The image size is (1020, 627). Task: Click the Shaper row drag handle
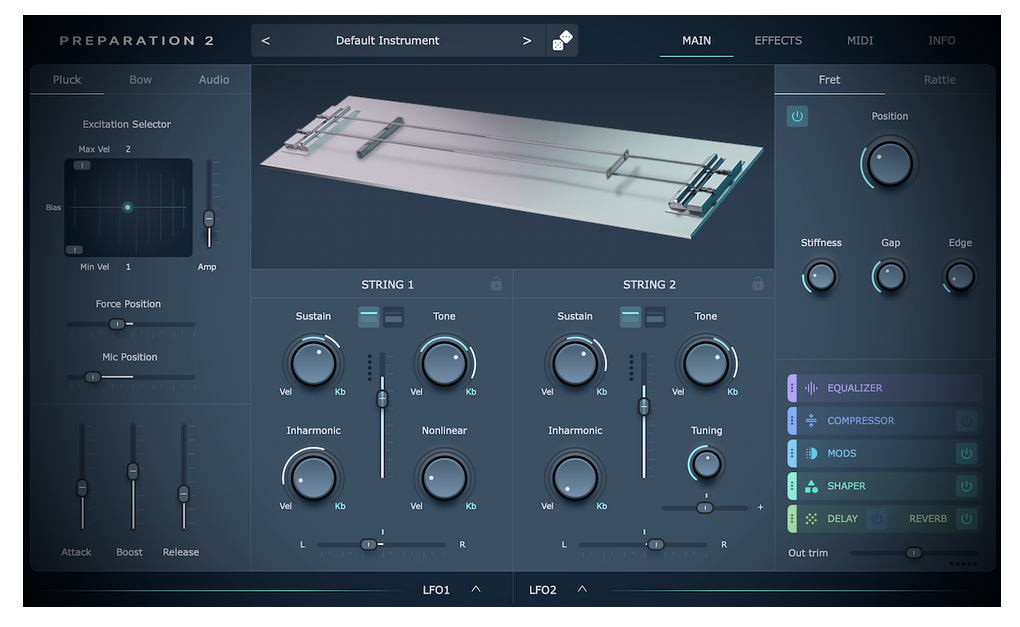[792, 486]
